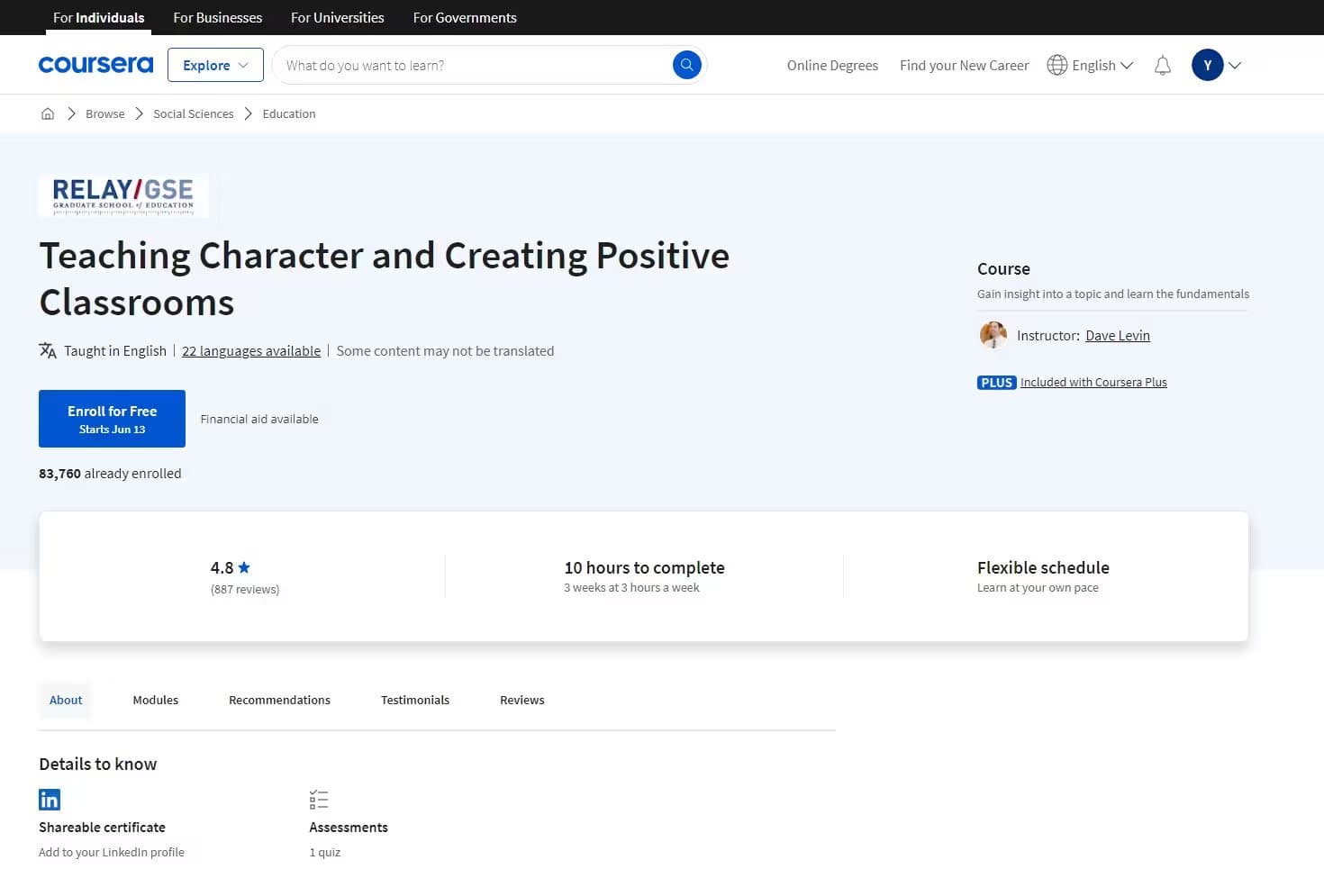Switch to the Reviews tab

pyautogui.click(x=522, y=700)
